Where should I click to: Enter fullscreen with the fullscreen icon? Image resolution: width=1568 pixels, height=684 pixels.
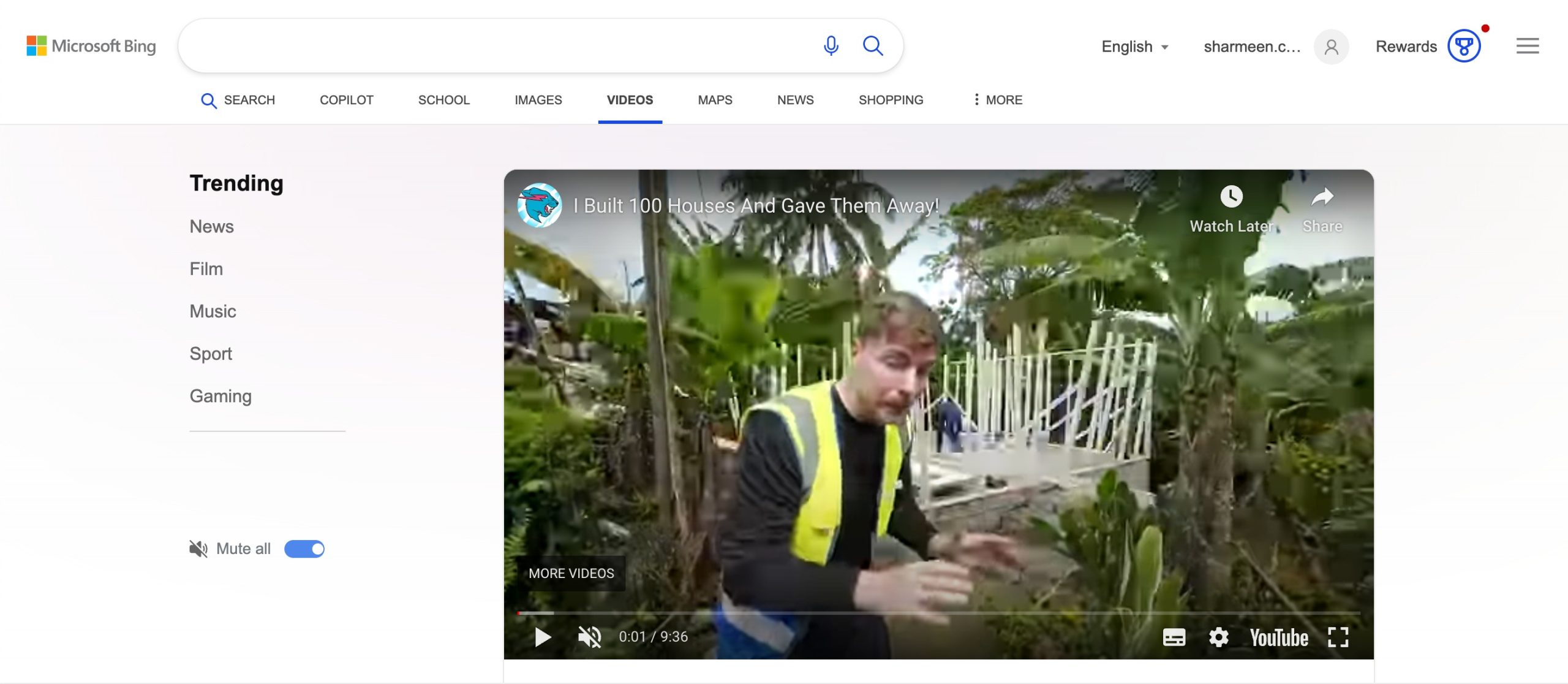[1338, 637]
